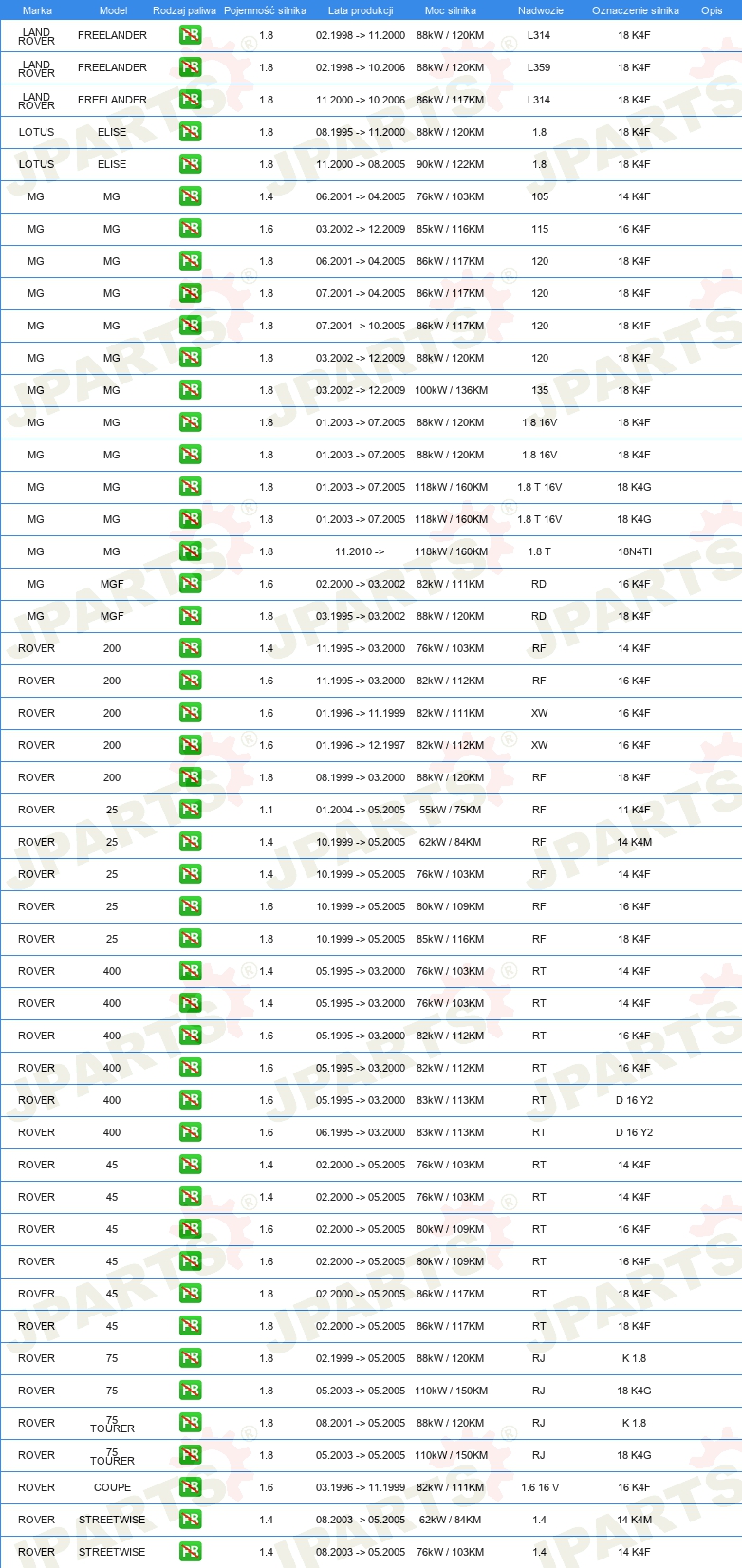The width and height of the screenshot is (742, 1568).
Task: Click fuel icon in ROVER 25 1.8 row
Action: (x=191, y=939)
